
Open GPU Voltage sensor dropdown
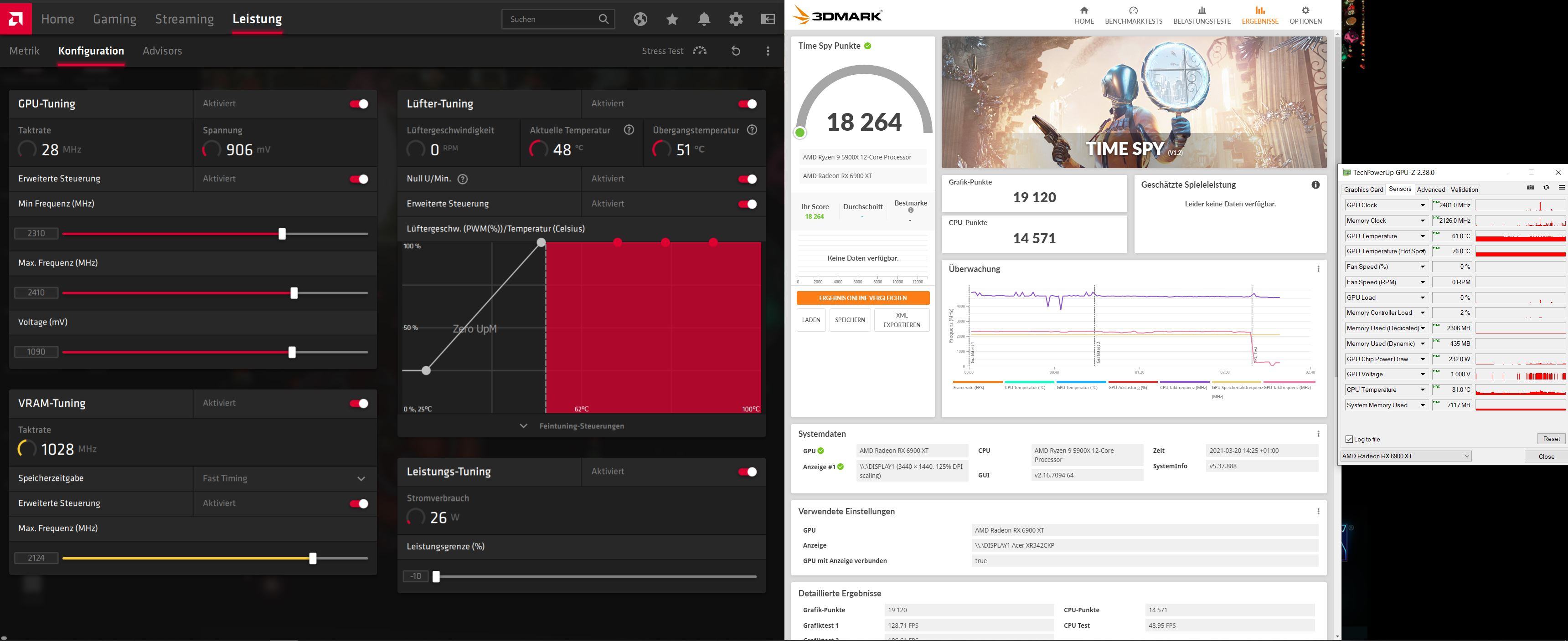pyautogui.click(x=1423, y=374)
